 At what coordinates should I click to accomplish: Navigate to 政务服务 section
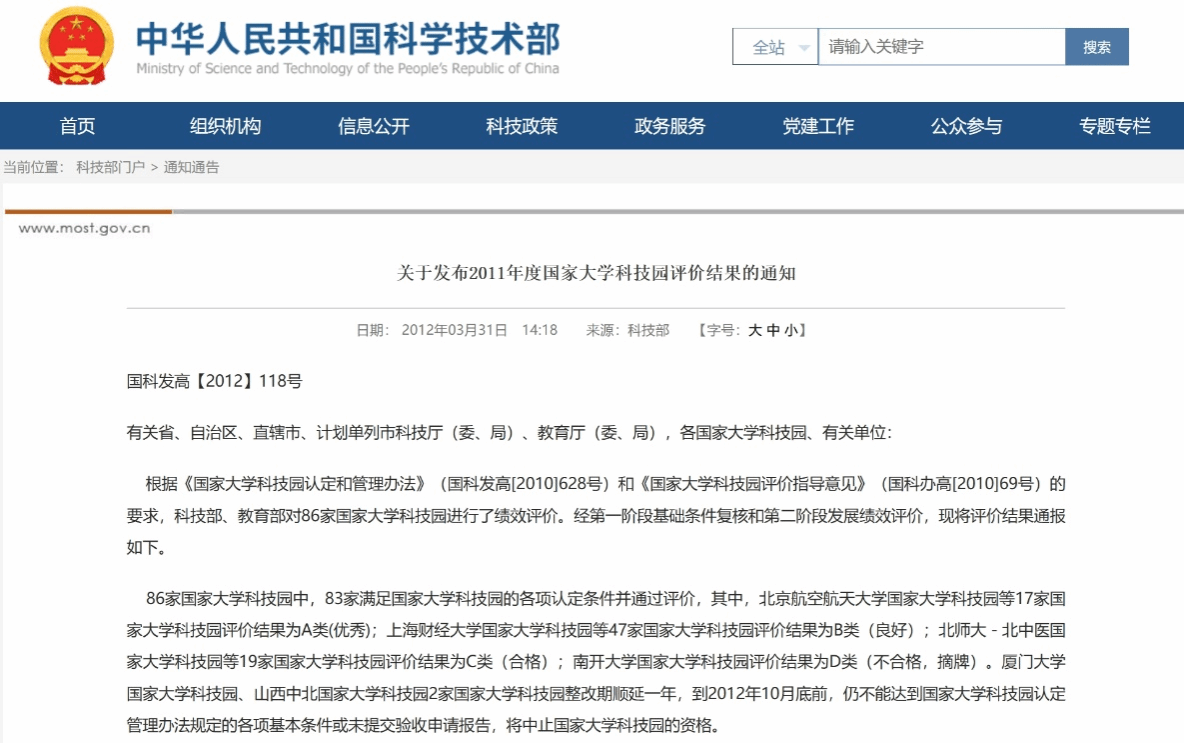tap(669, 126)
